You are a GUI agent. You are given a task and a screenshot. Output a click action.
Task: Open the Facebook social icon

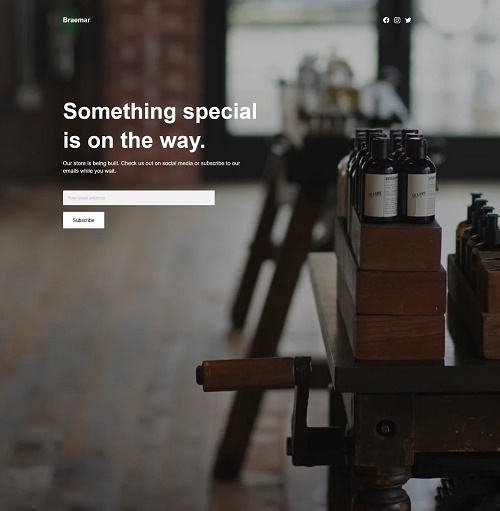[x=386, y=20]
